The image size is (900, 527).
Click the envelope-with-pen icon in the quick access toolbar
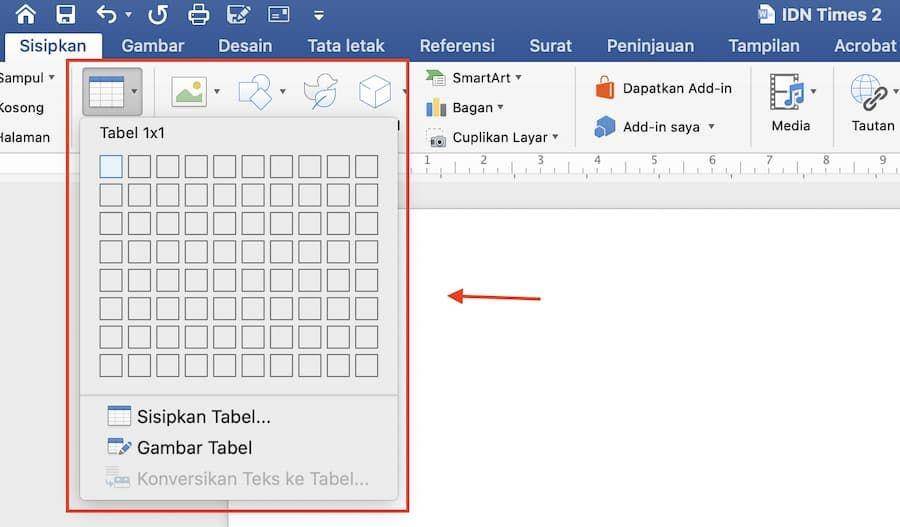point(238,14)
